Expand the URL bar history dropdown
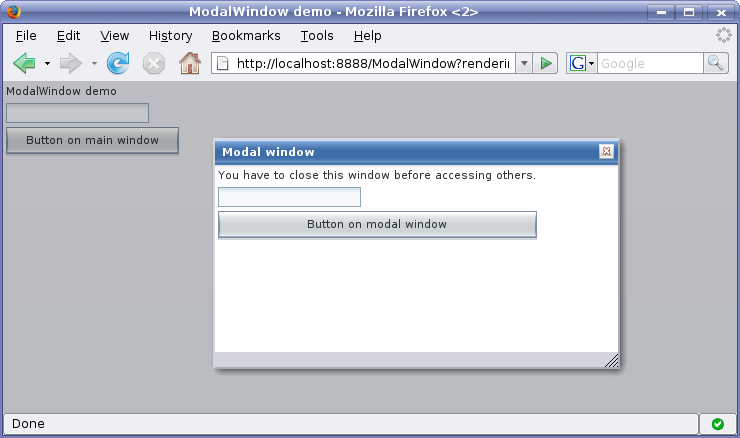This screenshot has width=740, height=438. pyautogui.click(x=523, y=64)
